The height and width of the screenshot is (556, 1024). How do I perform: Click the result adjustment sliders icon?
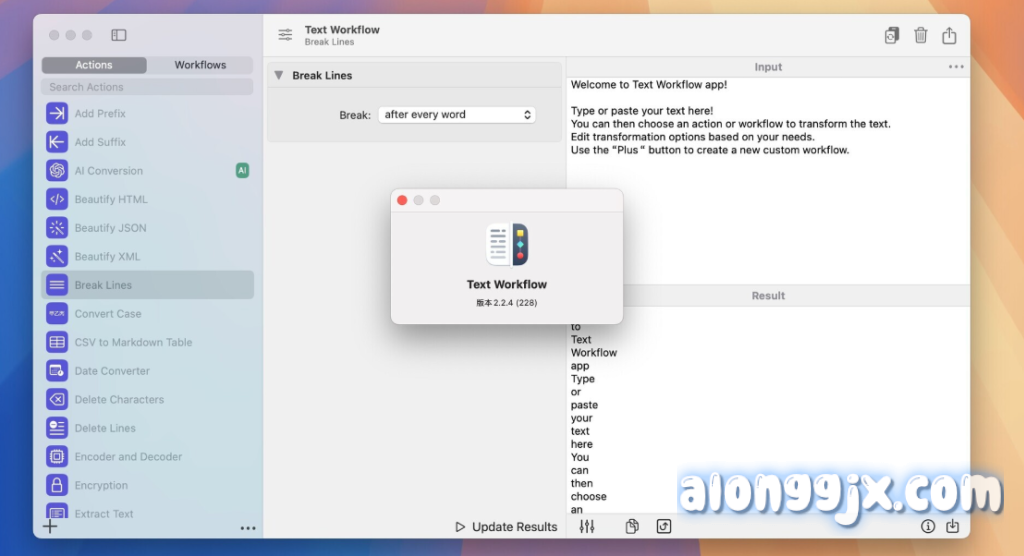587,526
